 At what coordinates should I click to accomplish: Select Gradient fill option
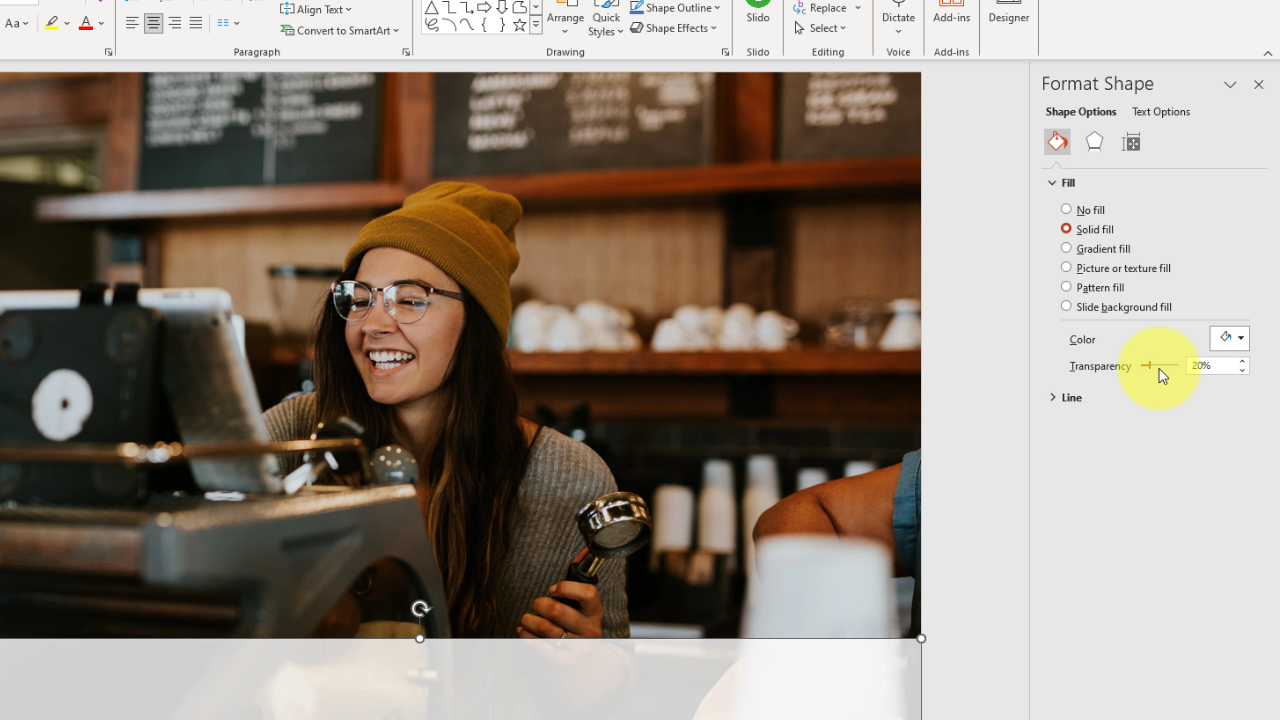coord(1096,248)
